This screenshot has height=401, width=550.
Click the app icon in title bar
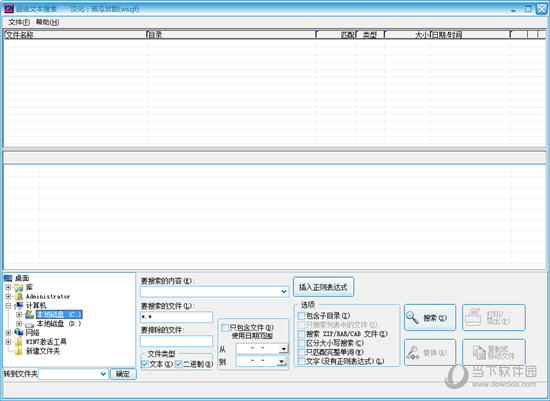(9, 8)
